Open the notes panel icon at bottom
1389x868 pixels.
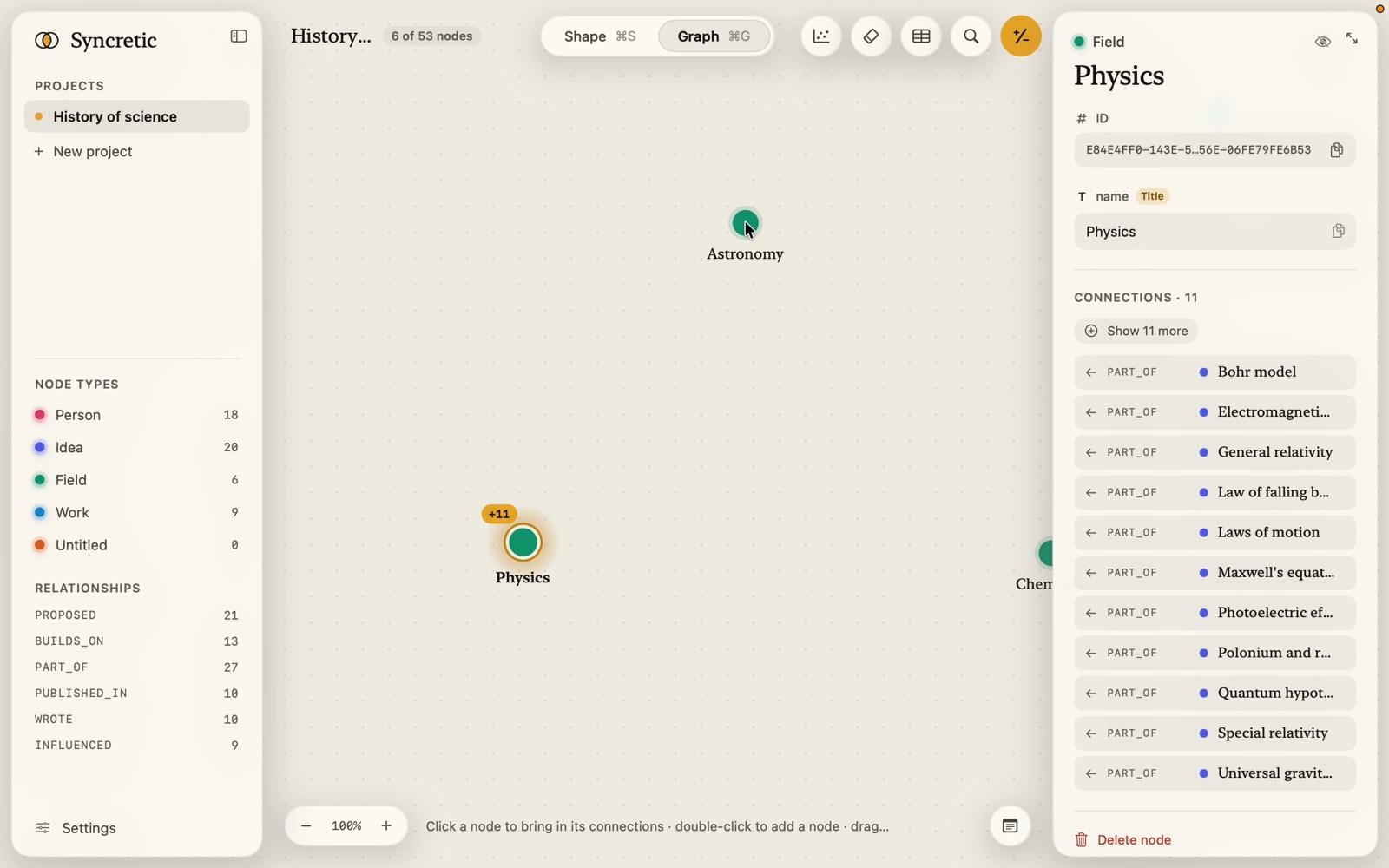(x=1010, y=826)
